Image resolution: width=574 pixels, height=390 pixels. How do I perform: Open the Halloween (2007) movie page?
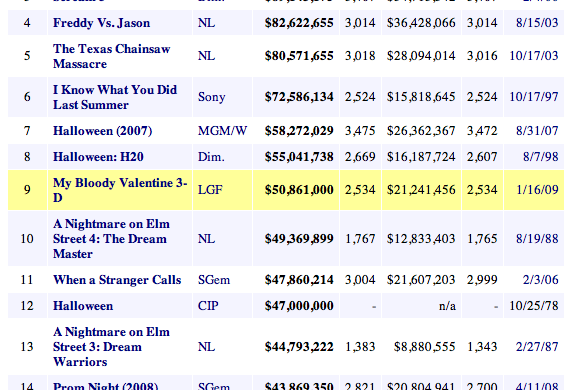102,131
